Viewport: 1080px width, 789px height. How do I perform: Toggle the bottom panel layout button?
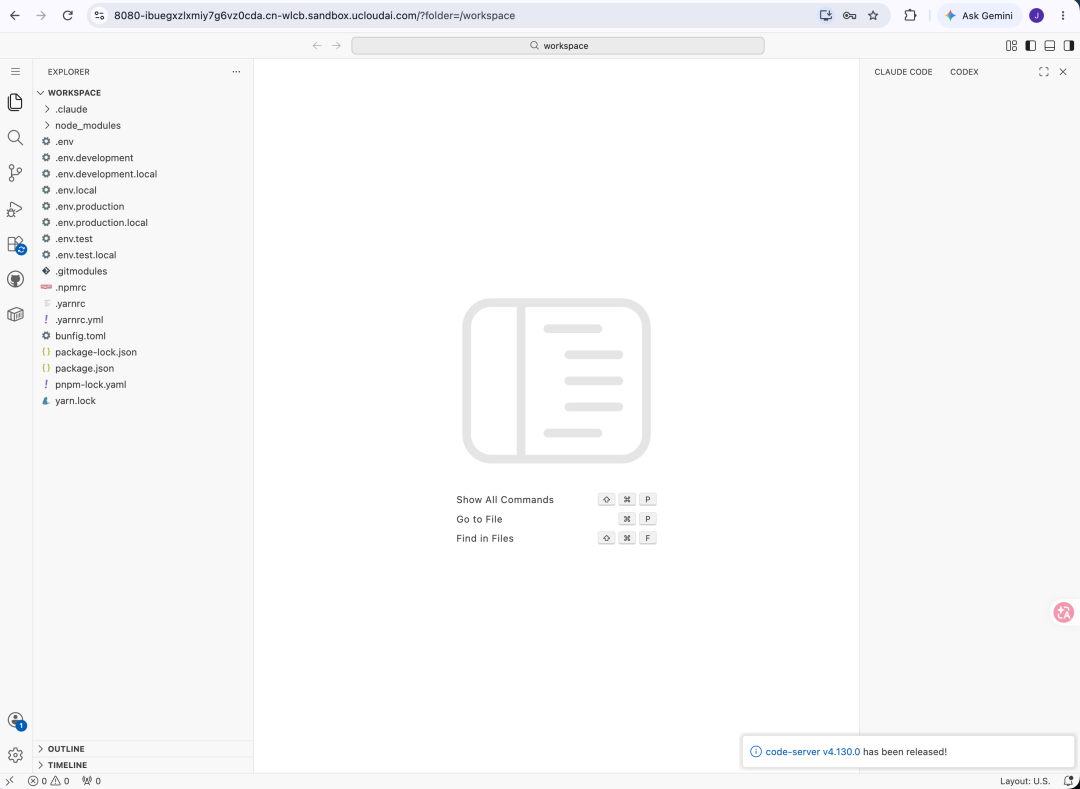pos(1050,45)
